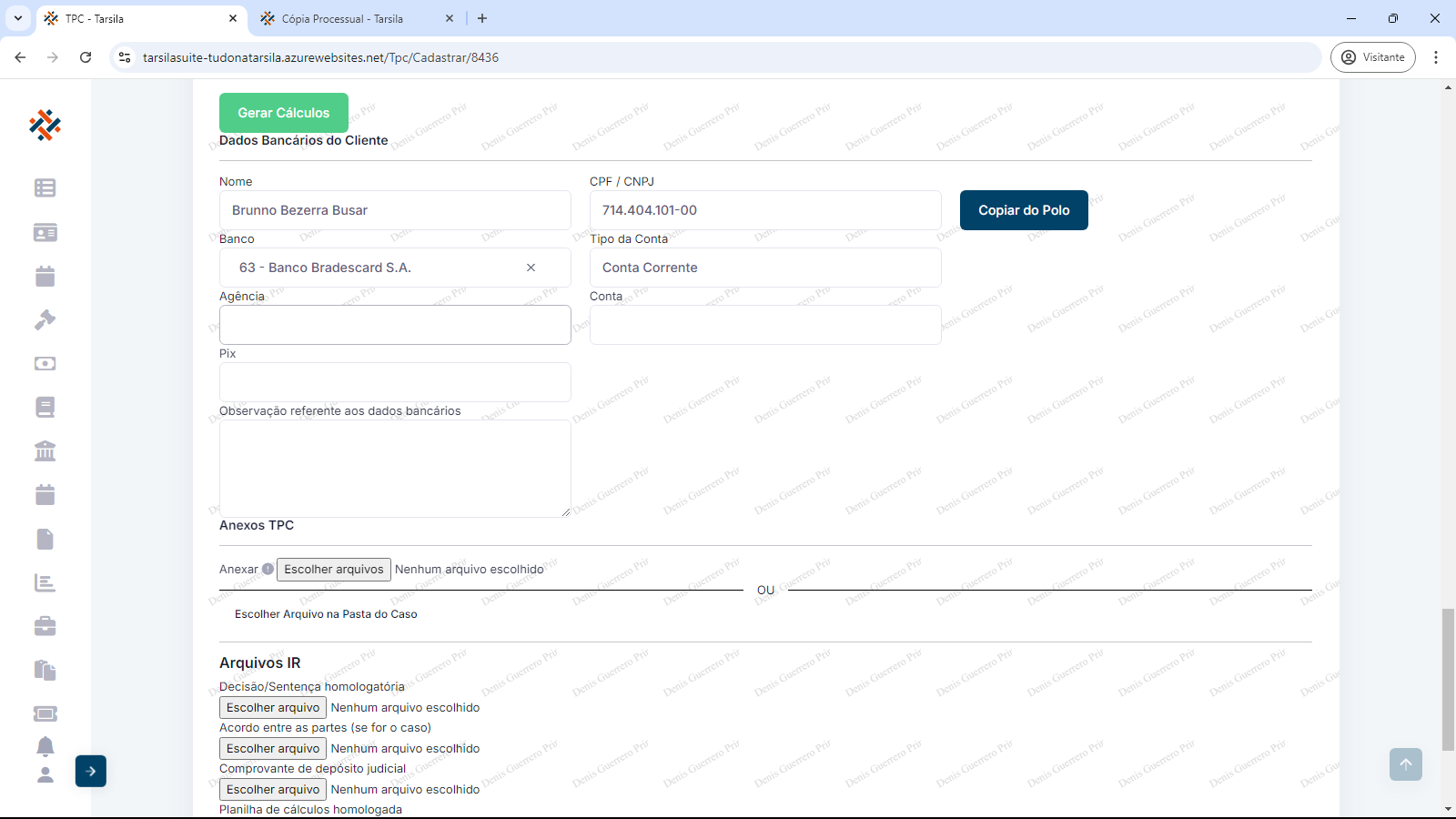The width and height of the screenshot is (1456, 819).
Task: Click the Gerar Cálculos button
Action: [283, 113]
